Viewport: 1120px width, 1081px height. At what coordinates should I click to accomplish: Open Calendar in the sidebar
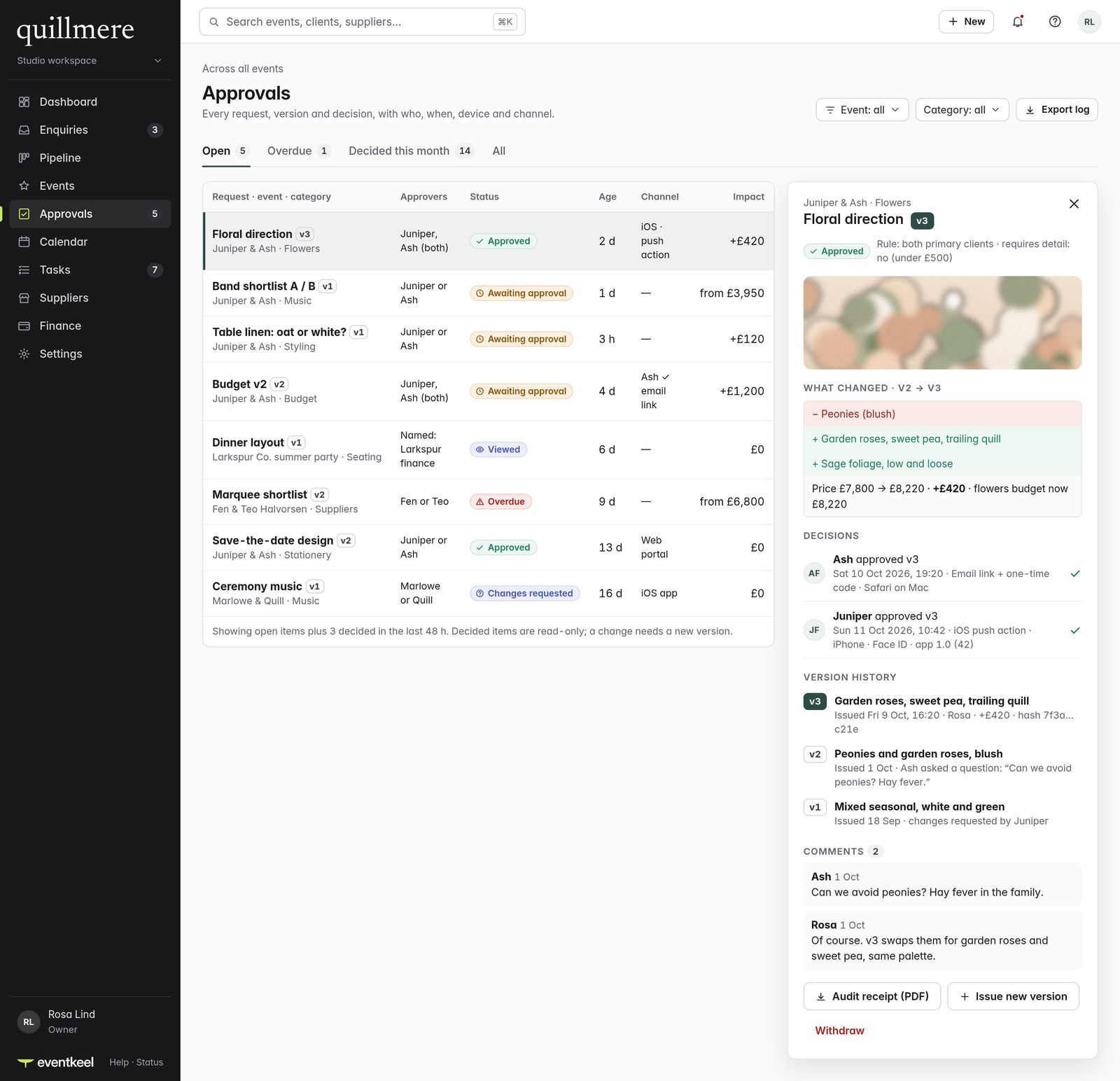[x=90, y=242]
